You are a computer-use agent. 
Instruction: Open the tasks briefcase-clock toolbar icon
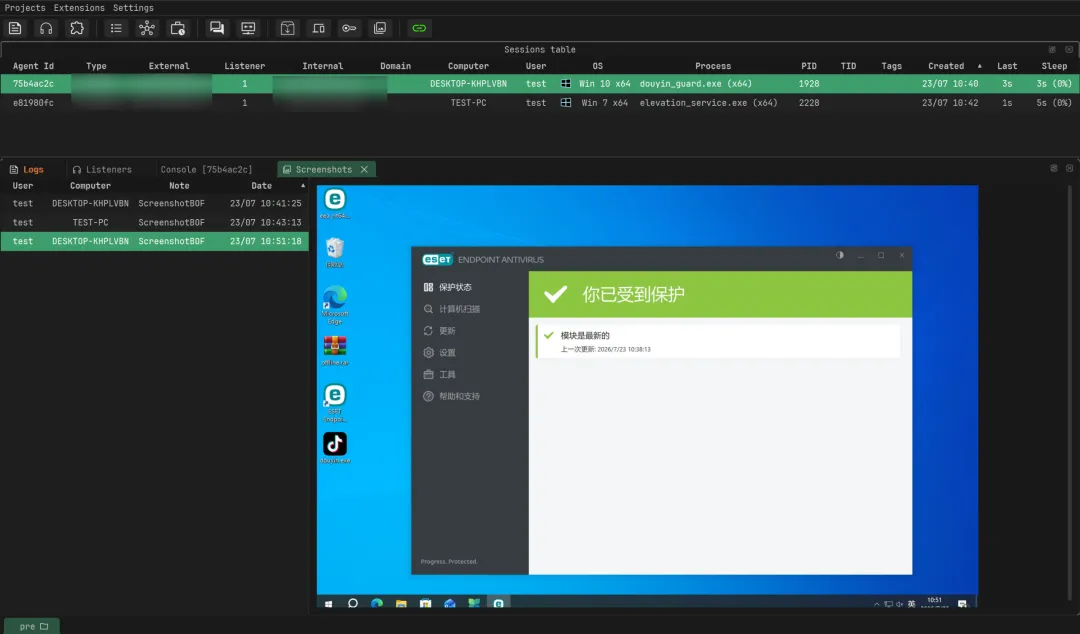[x=178, y=28]
